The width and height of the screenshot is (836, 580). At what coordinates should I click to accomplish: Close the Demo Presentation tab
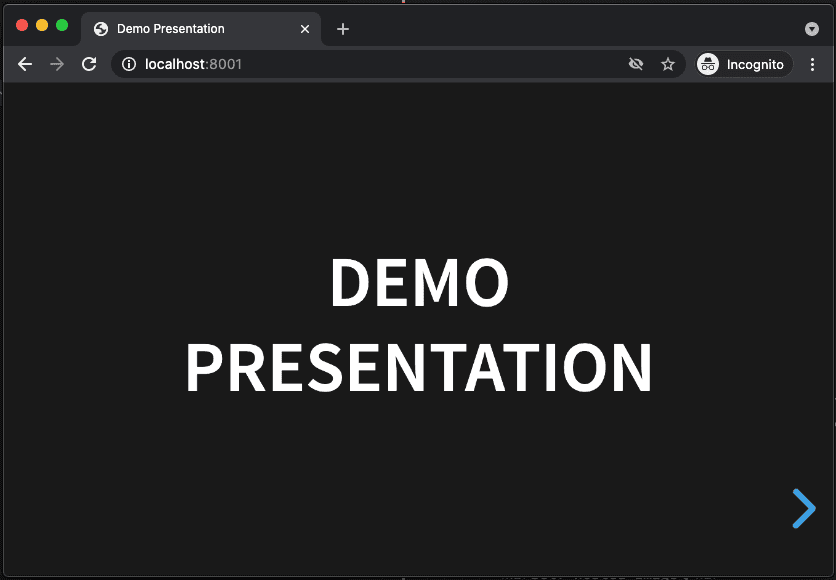(305, 29)
